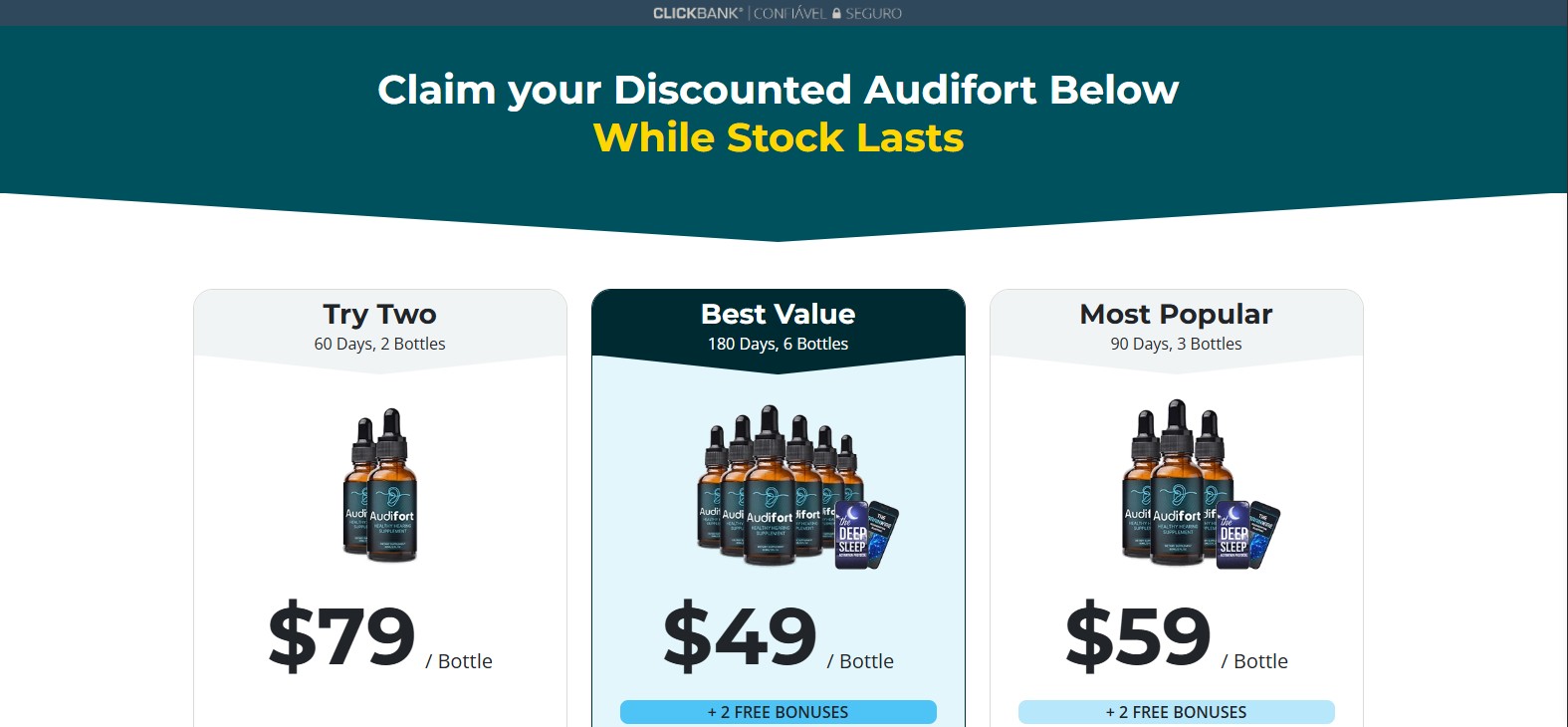
Task: Click the Try Two card title
Action: click(x=379, y=314)
